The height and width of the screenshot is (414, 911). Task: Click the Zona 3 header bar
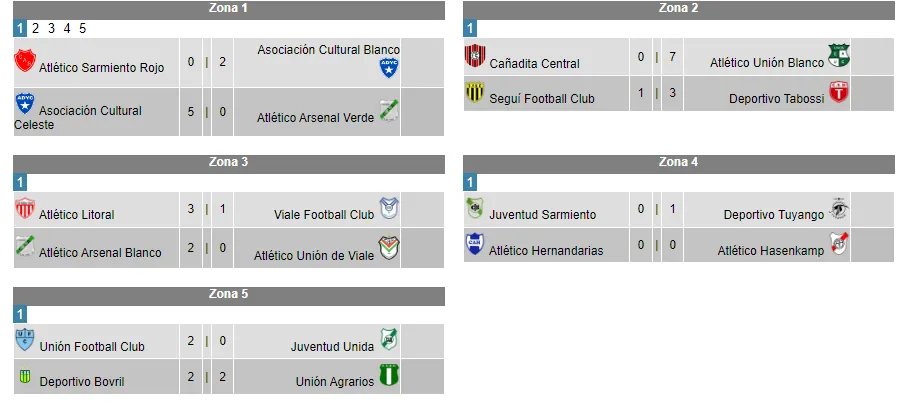point(229,161)
